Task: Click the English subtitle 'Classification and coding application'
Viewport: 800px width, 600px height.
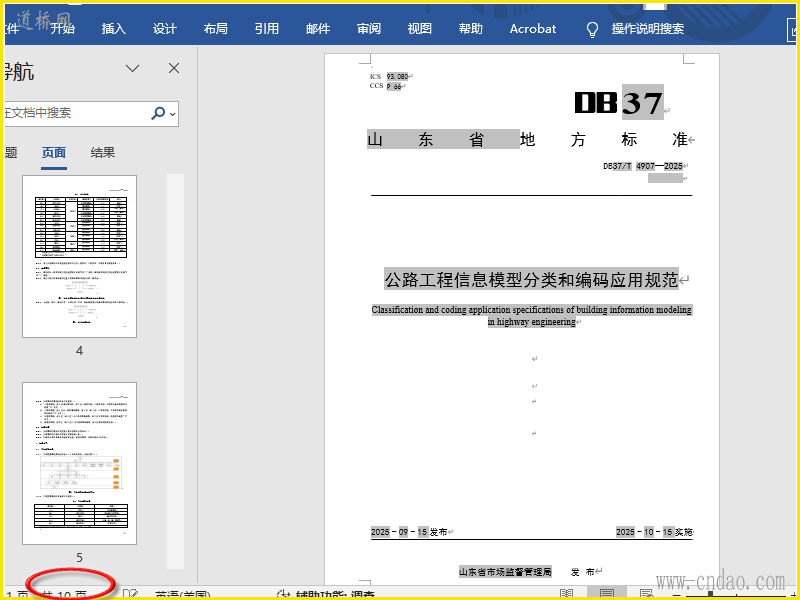Action: coord(532,310)
